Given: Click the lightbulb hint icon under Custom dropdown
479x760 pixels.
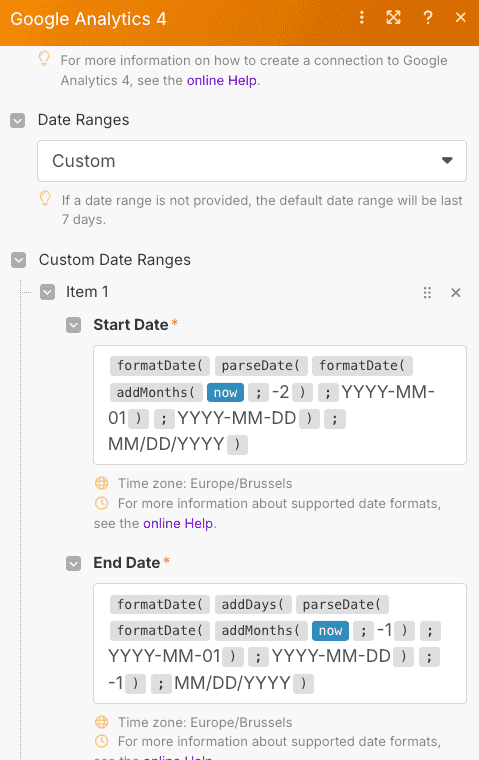Looking at the screenshot, I should coord(45,199).
